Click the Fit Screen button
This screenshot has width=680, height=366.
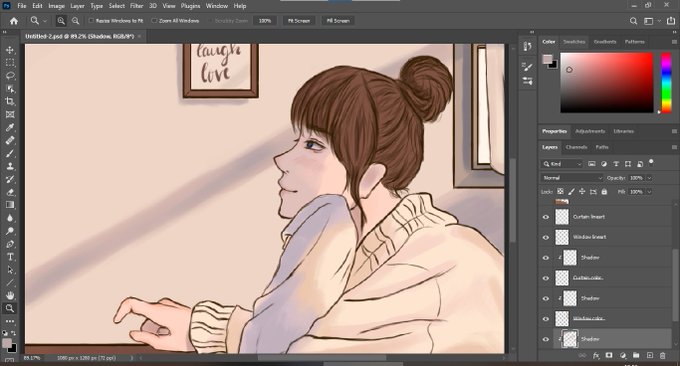point(299,21)
